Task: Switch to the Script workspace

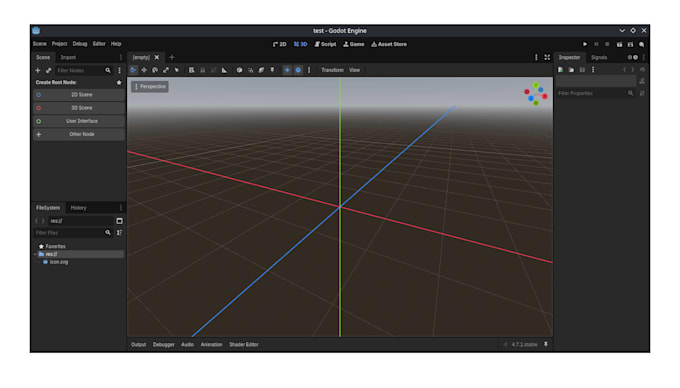Action: click(325, 44)
